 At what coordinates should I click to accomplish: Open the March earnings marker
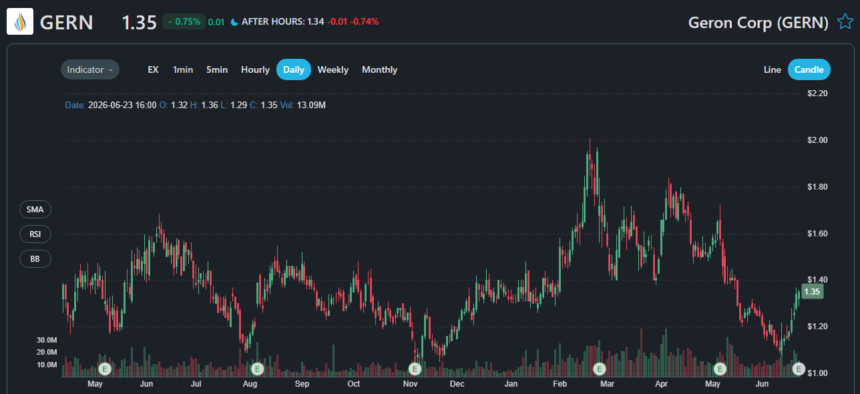(x=599, y=368)
